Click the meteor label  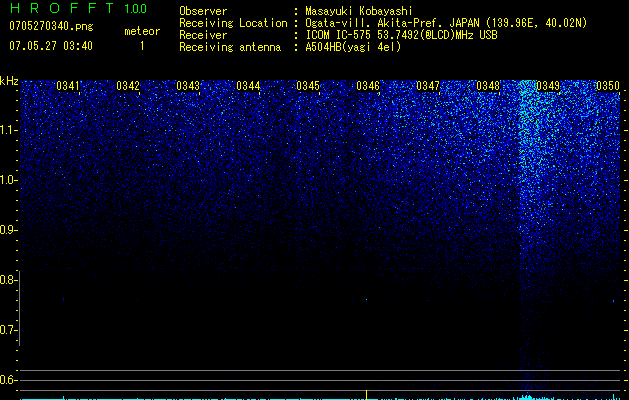(x=142, y=31)
